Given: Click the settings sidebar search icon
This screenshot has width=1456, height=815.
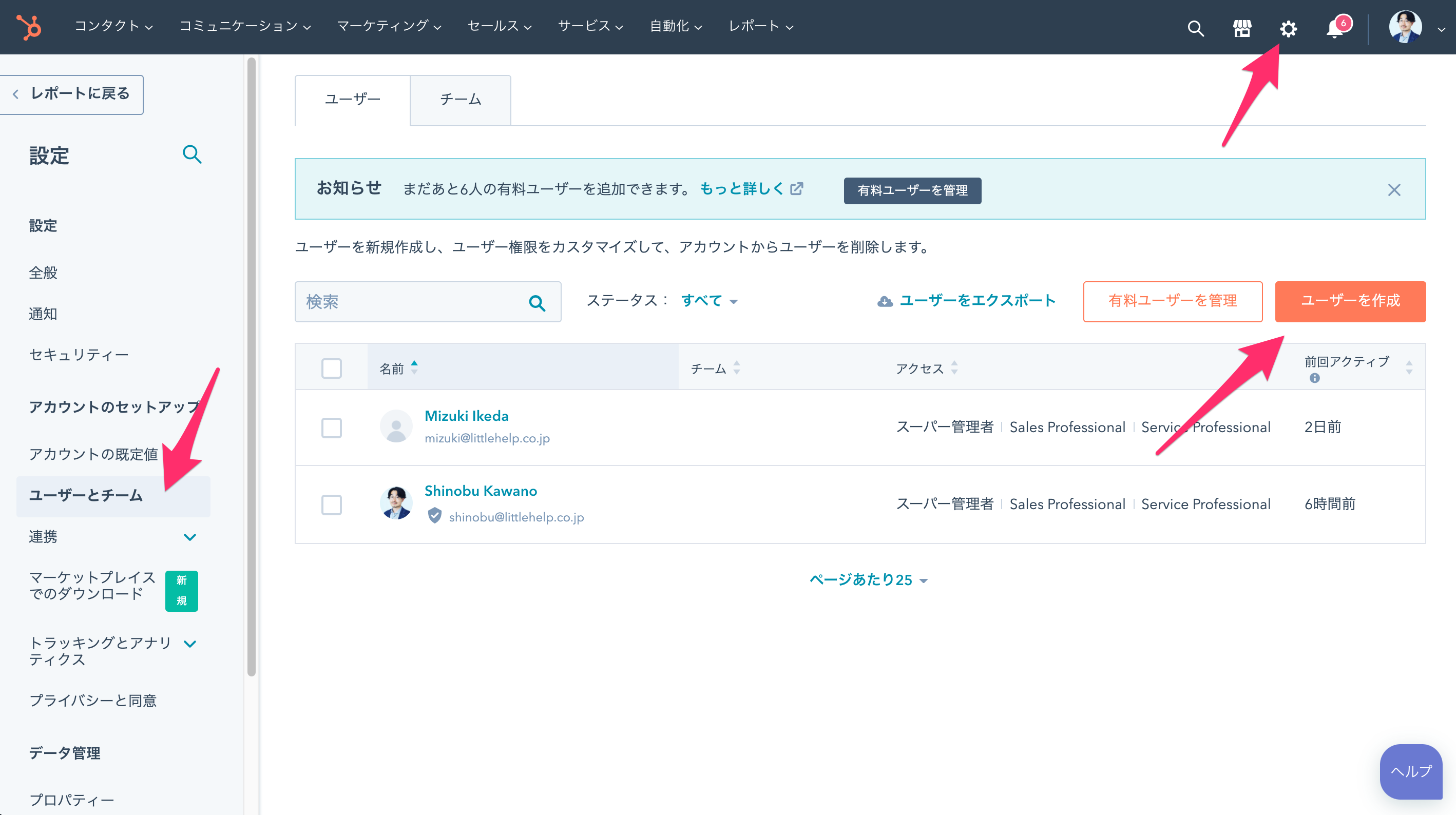Looking at the screenshot, I should 191,154.
